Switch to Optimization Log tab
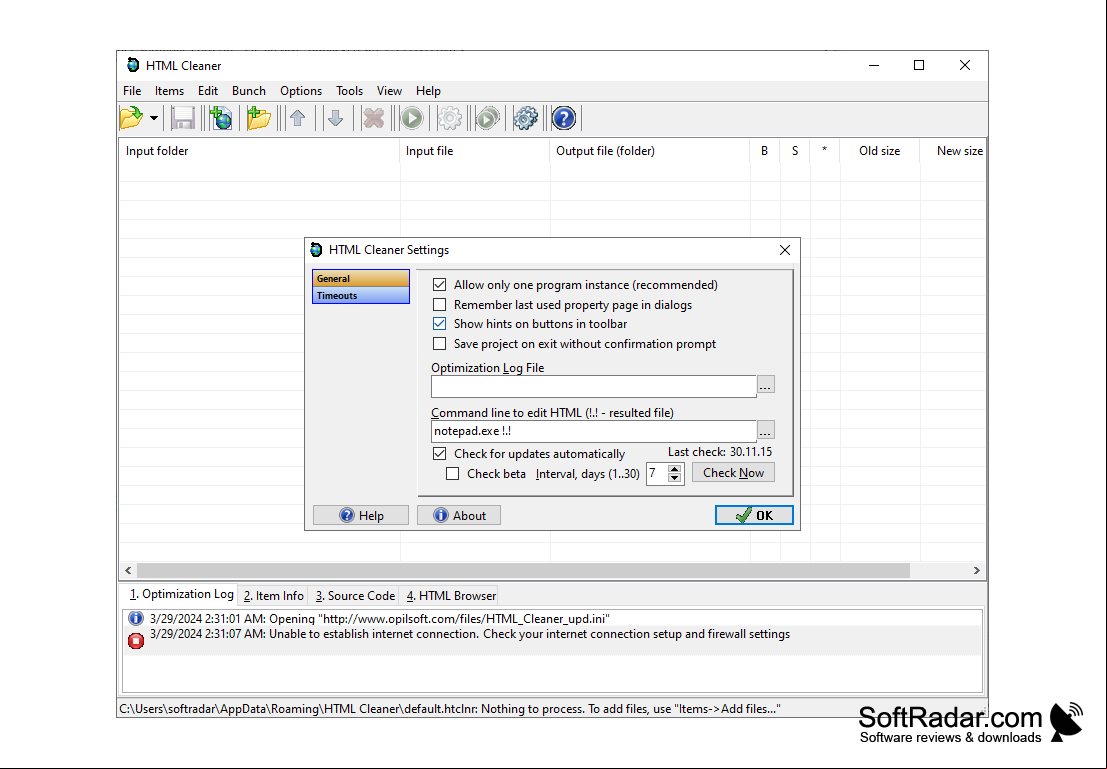The image size is (1107, 769). pyautogui.click(x=181, y=595)
